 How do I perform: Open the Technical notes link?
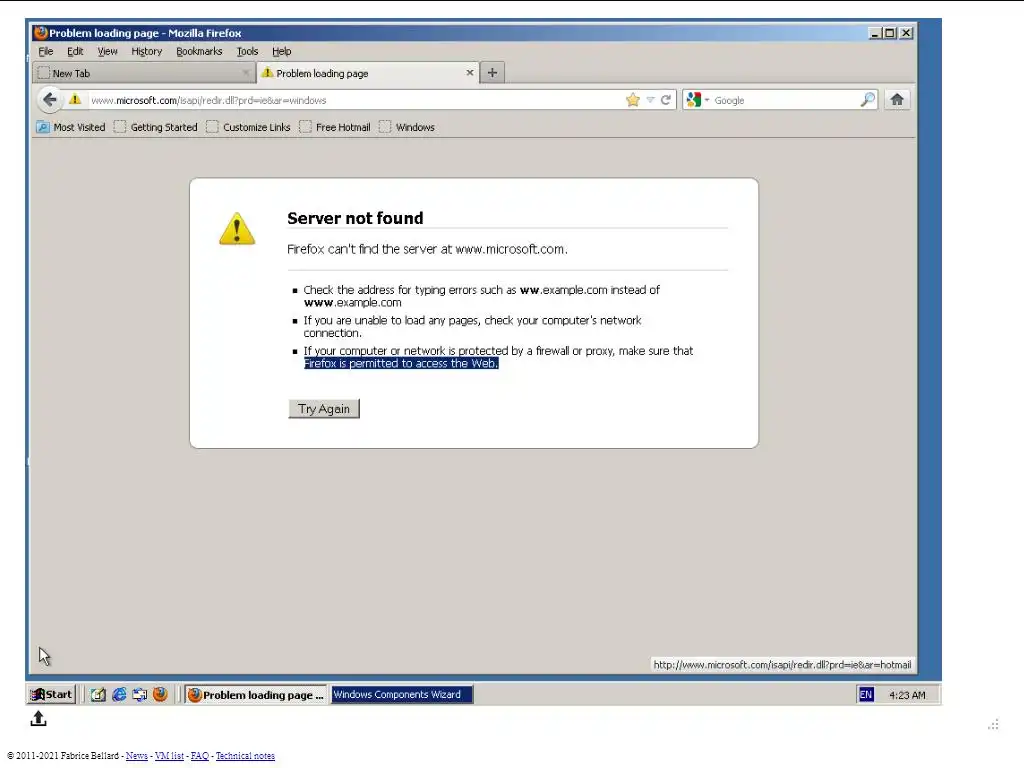[246, 756]
